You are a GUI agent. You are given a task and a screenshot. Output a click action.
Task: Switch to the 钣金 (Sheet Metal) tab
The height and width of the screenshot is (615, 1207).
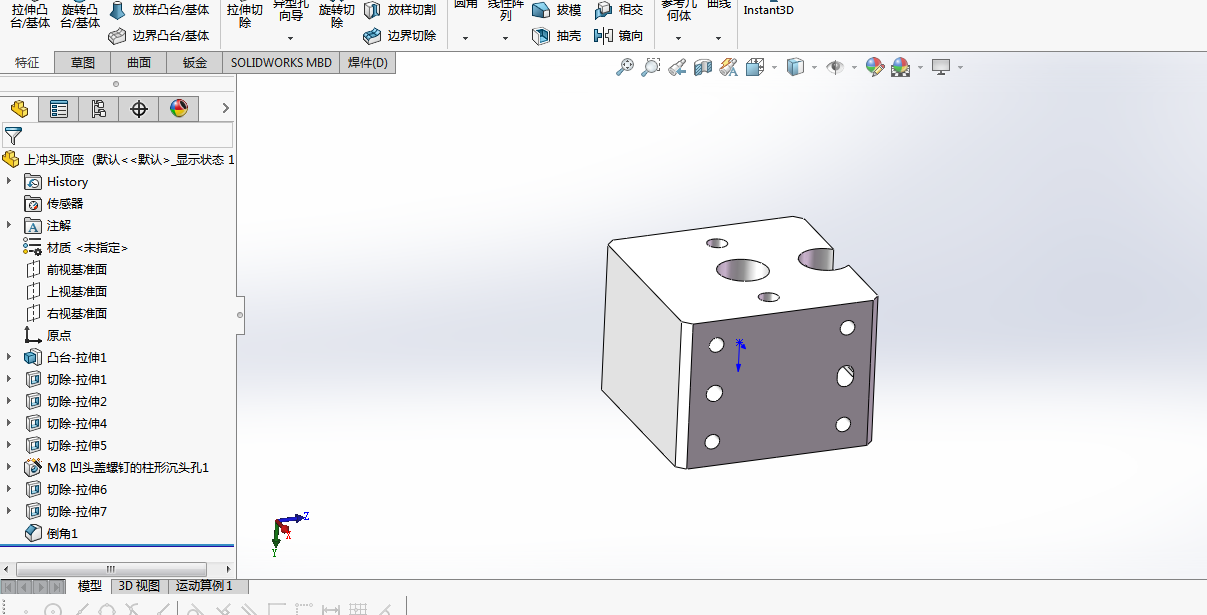pos(194,63)
